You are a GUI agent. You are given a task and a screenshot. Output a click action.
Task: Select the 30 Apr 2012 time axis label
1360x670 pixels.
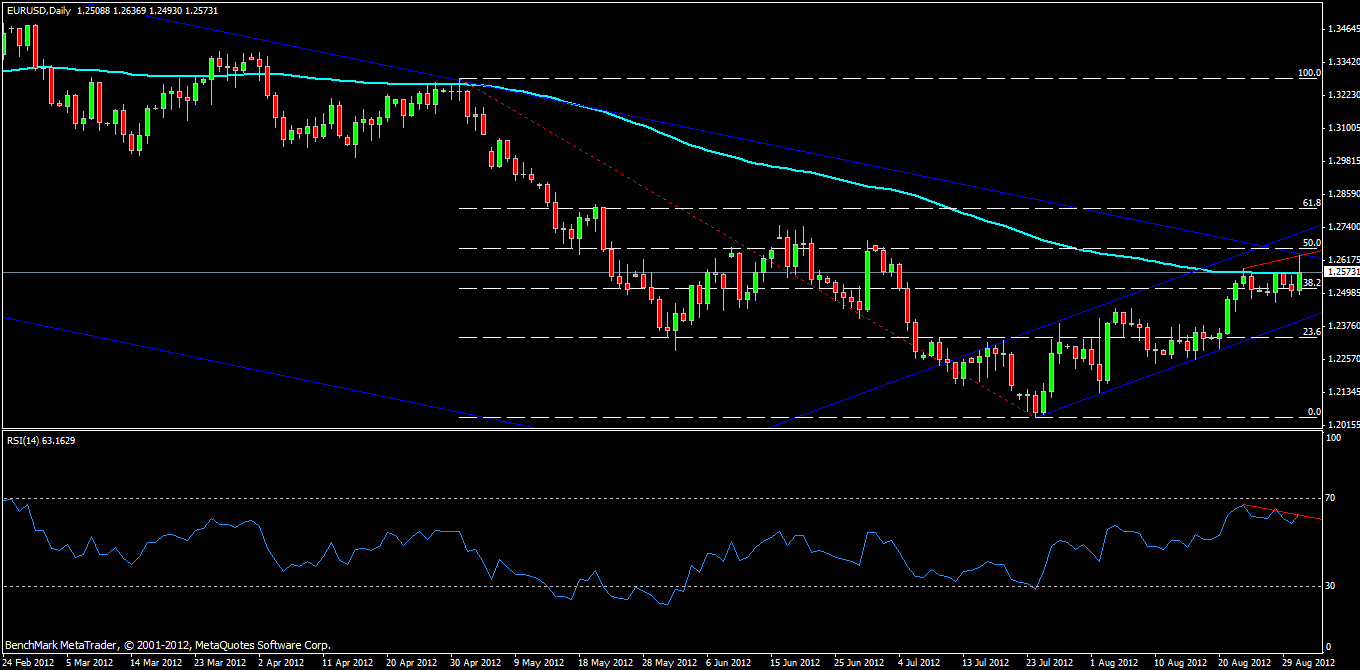click(x=476, y=662)
